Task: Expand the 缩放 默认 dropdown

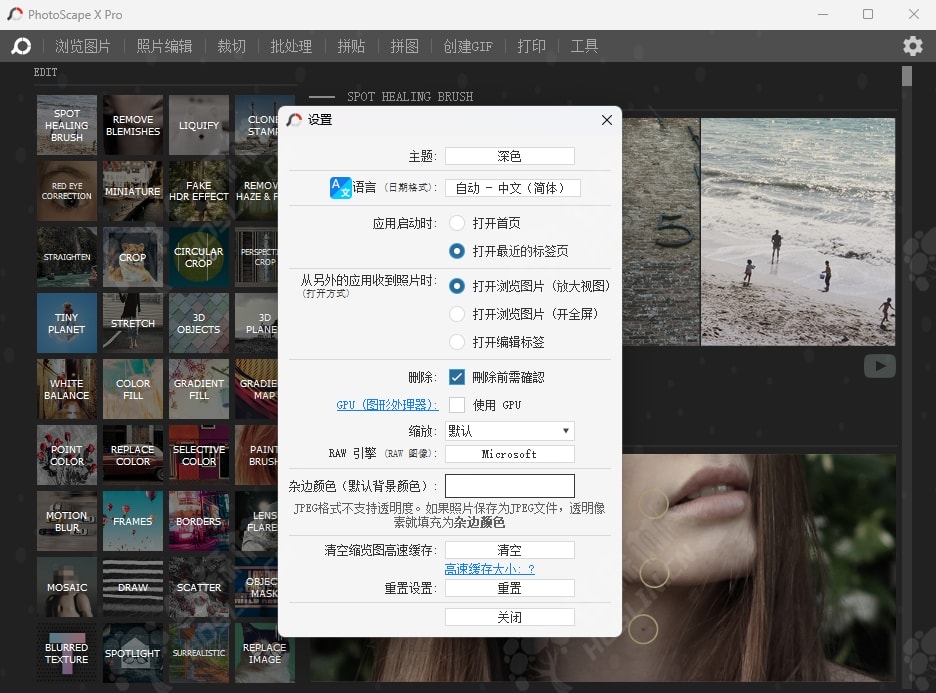Action: (509, 431)
